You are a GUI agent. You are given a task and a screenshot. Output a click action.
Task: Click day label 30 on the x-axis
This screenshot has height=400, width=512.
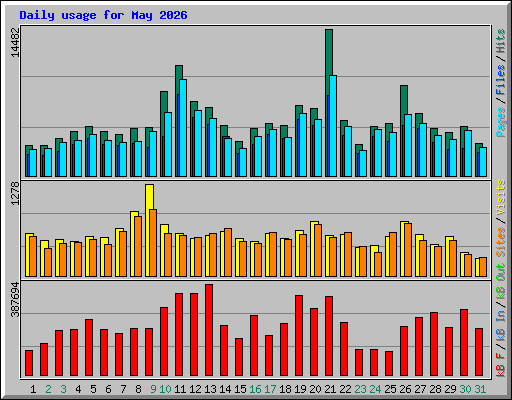tap(465, 389)
